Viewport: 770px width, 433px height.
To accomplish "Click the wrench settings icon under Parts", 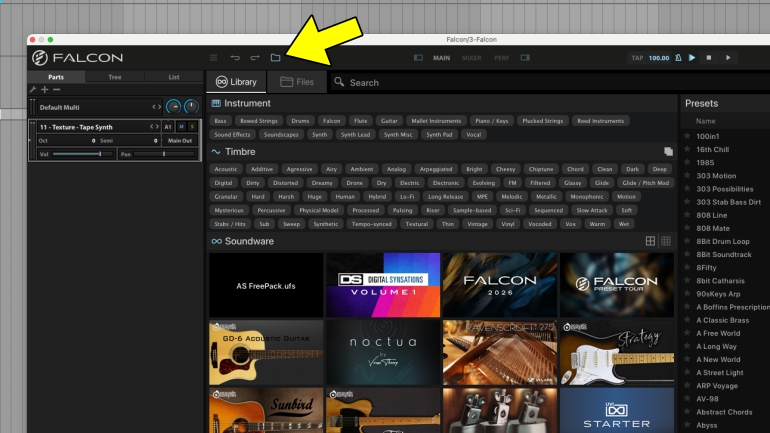I will tap(33, 89).
